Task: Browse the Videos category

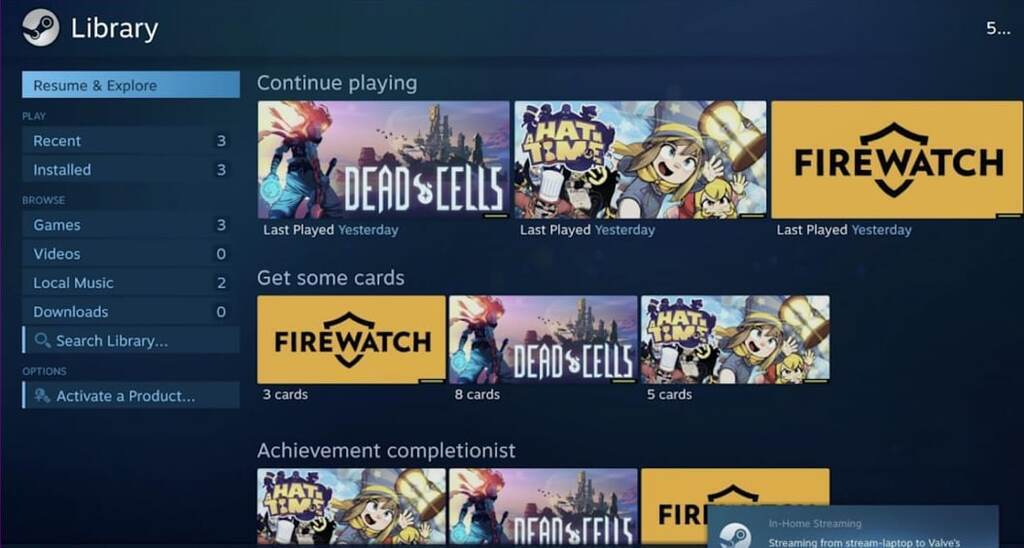Action: pos(131,253)
